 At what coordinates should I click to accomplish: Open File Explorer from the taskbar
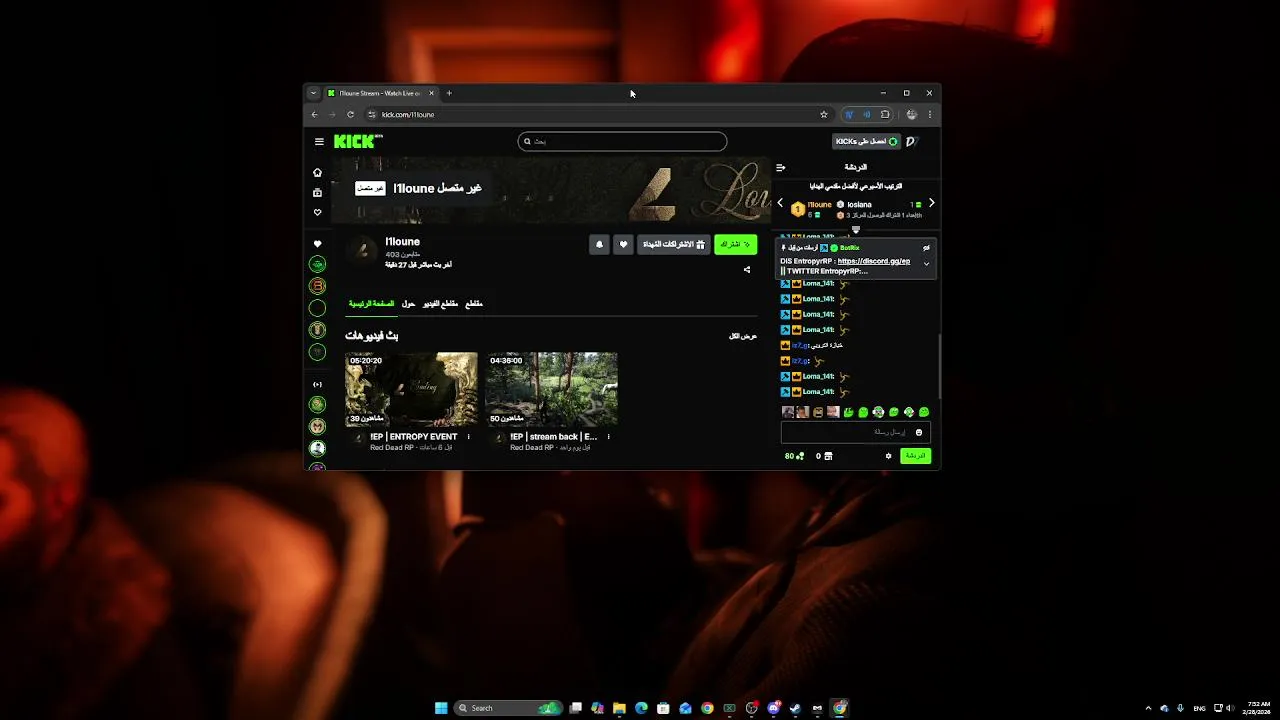click(x=619, y=708)
